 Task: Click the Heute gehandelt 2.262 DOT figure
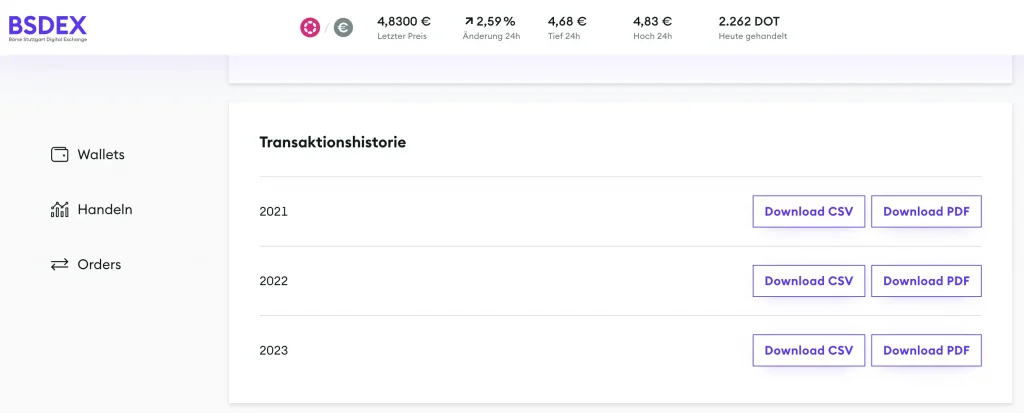click(x=749, y=21)
